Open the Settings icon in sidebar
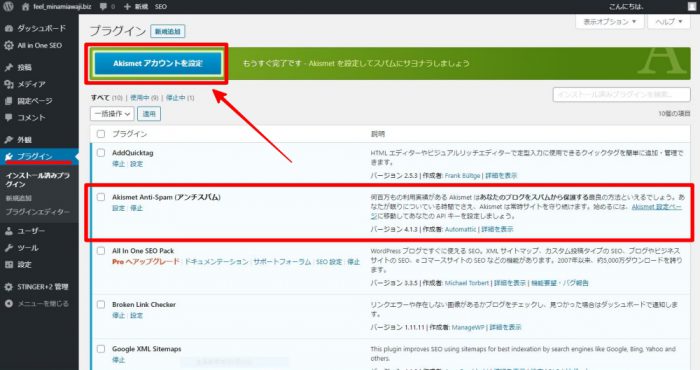 pyautogui.click(x=8, y=265)
